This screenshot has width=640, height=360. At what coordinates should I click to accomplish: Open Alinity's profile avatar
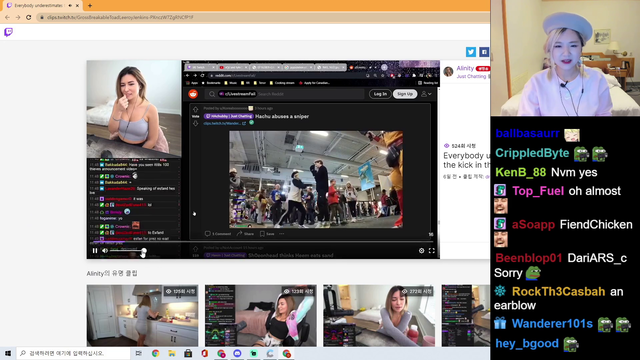click(x=448, y=71)
